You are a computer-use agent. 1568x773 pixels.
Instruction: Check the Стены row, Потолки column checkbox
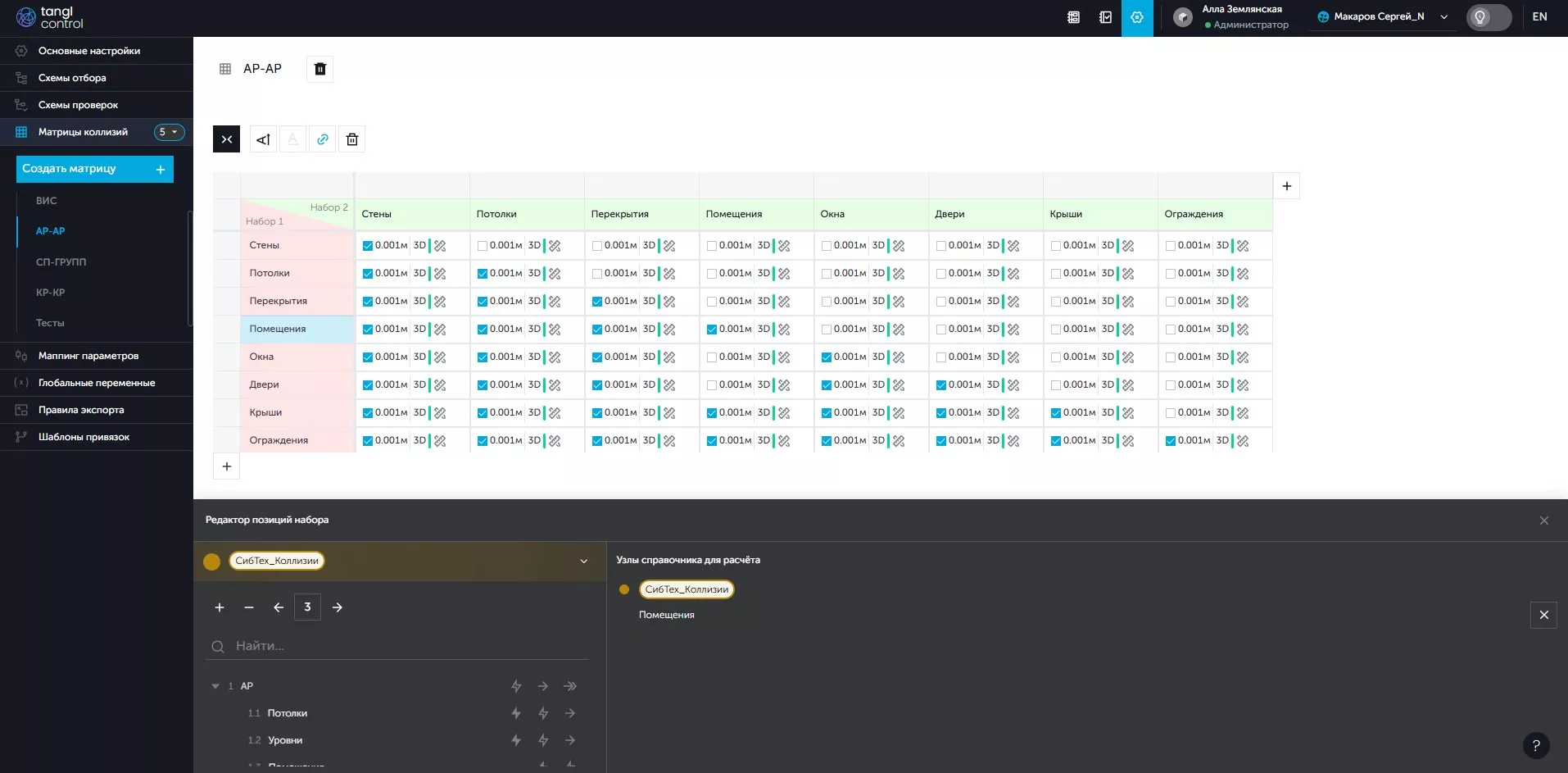click(483, 246)
